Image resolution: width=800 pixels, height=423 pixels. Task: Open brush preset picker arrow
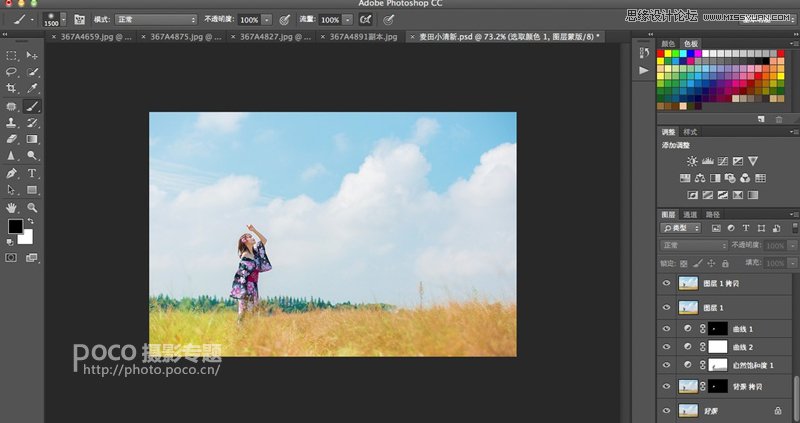click(63, 19)
